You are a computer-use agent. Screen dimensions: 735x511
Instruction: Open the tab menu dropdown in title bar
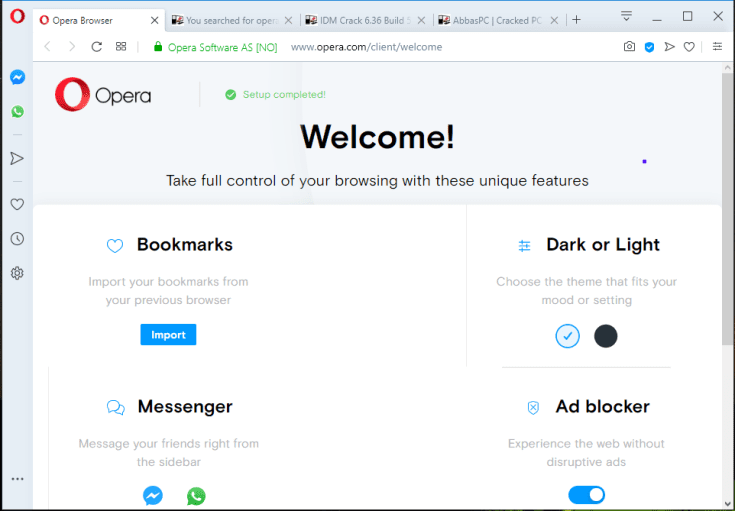(626, 16)
